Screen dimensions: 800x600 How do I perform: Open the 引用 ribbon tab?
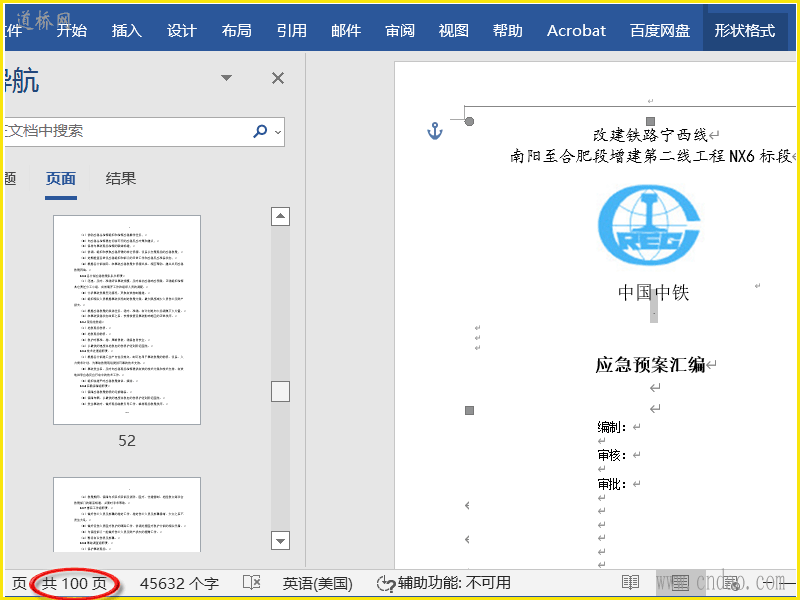pyautogui.click(x=291, y=31)
